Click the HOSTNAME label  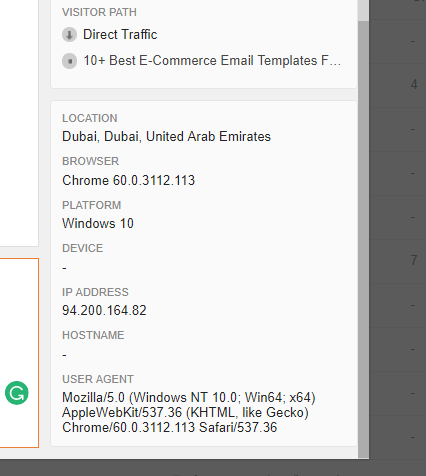(x=93, y=335)
